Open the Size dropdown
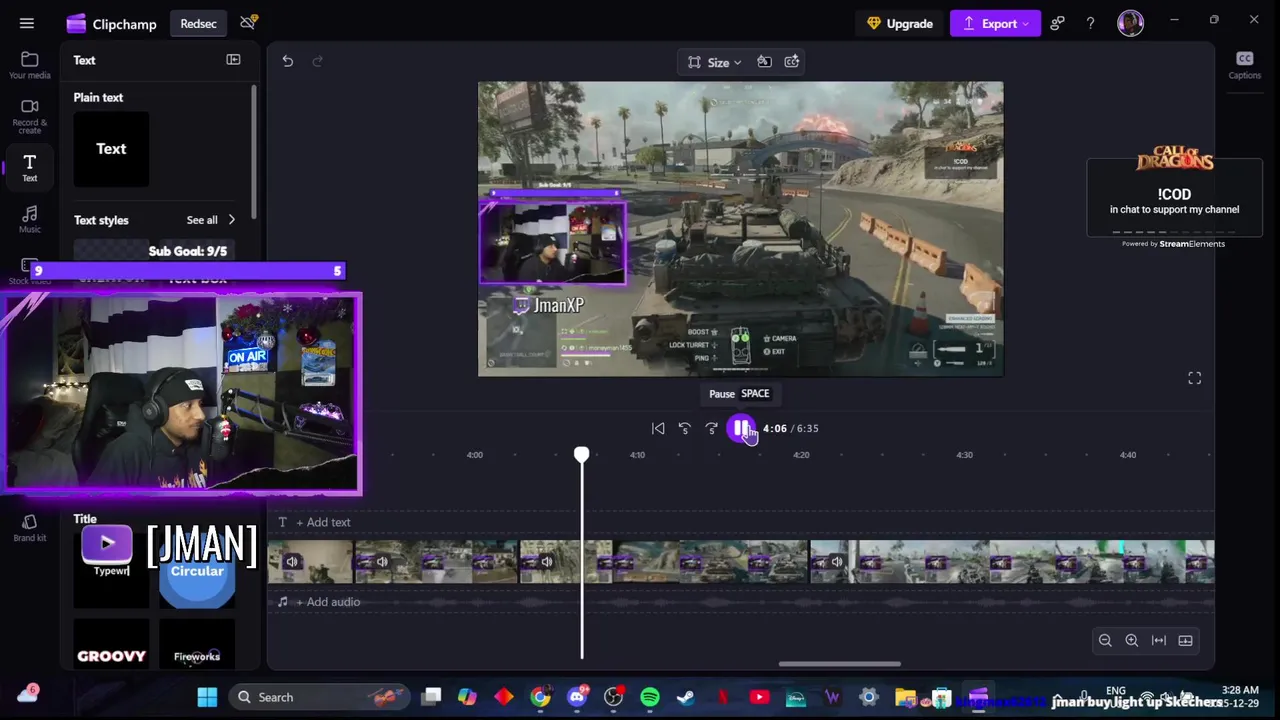Image resolution: width=1280 pixels, height=720 pixels. point(715,62)
